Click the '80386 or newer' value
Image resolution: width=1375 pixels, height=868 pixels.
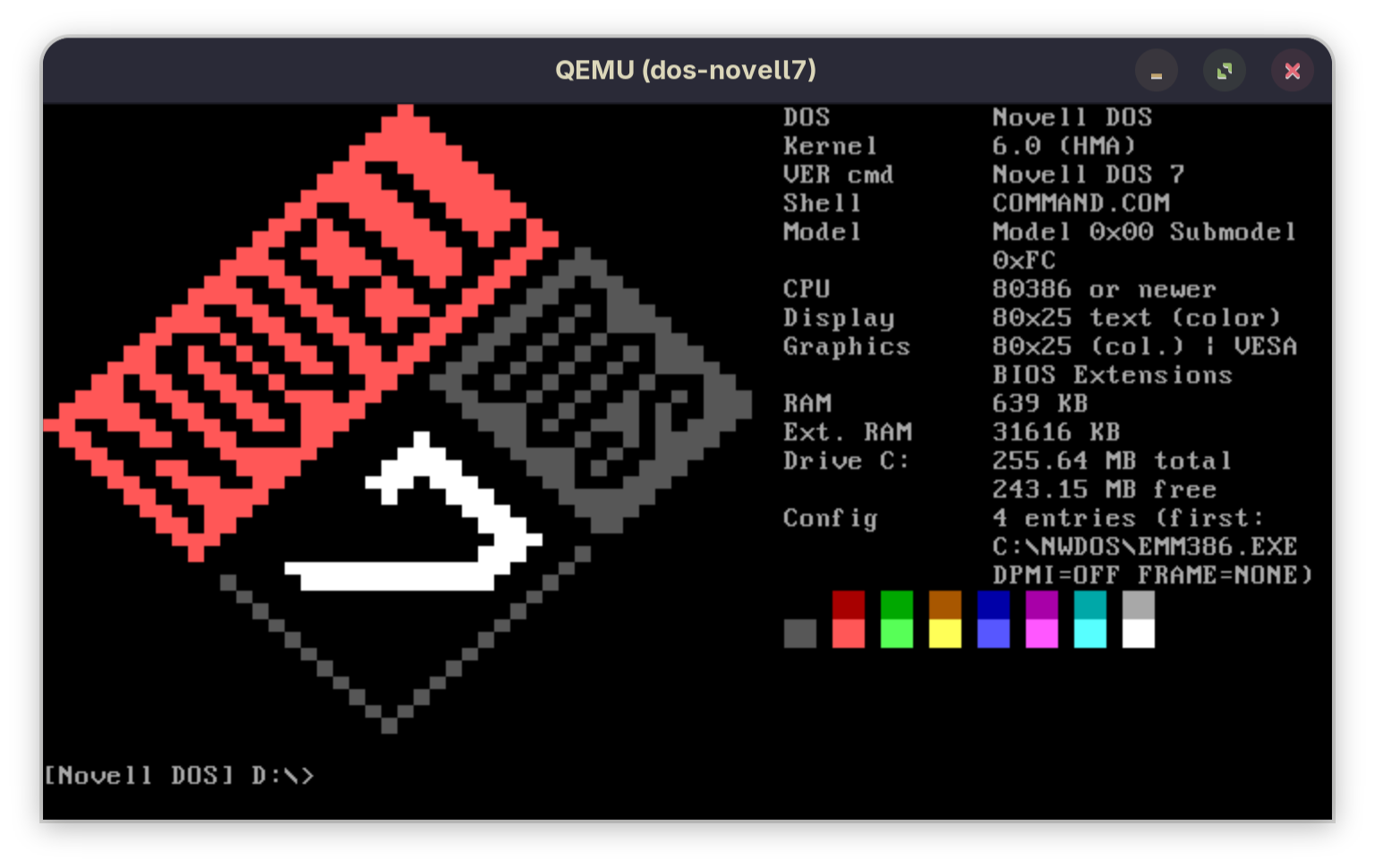click(x=1105, y=289)
